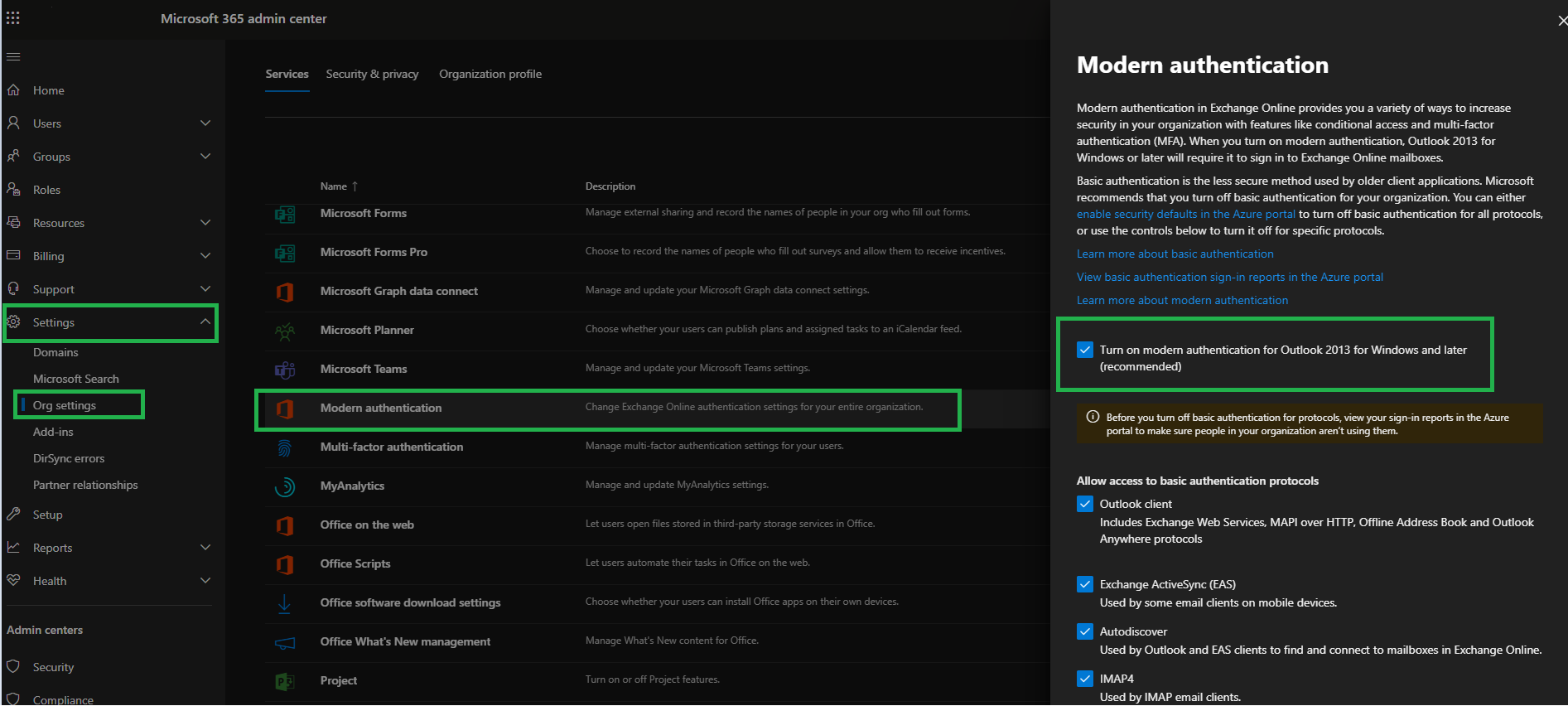Open Learn more about modern authentication link
1568x706 pixels.
click(1182, 300)
